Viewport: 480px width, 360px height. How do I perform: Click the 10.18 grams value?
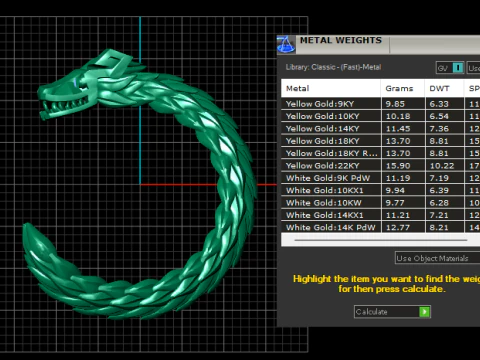pyautogui.click(x=398, y=116)
